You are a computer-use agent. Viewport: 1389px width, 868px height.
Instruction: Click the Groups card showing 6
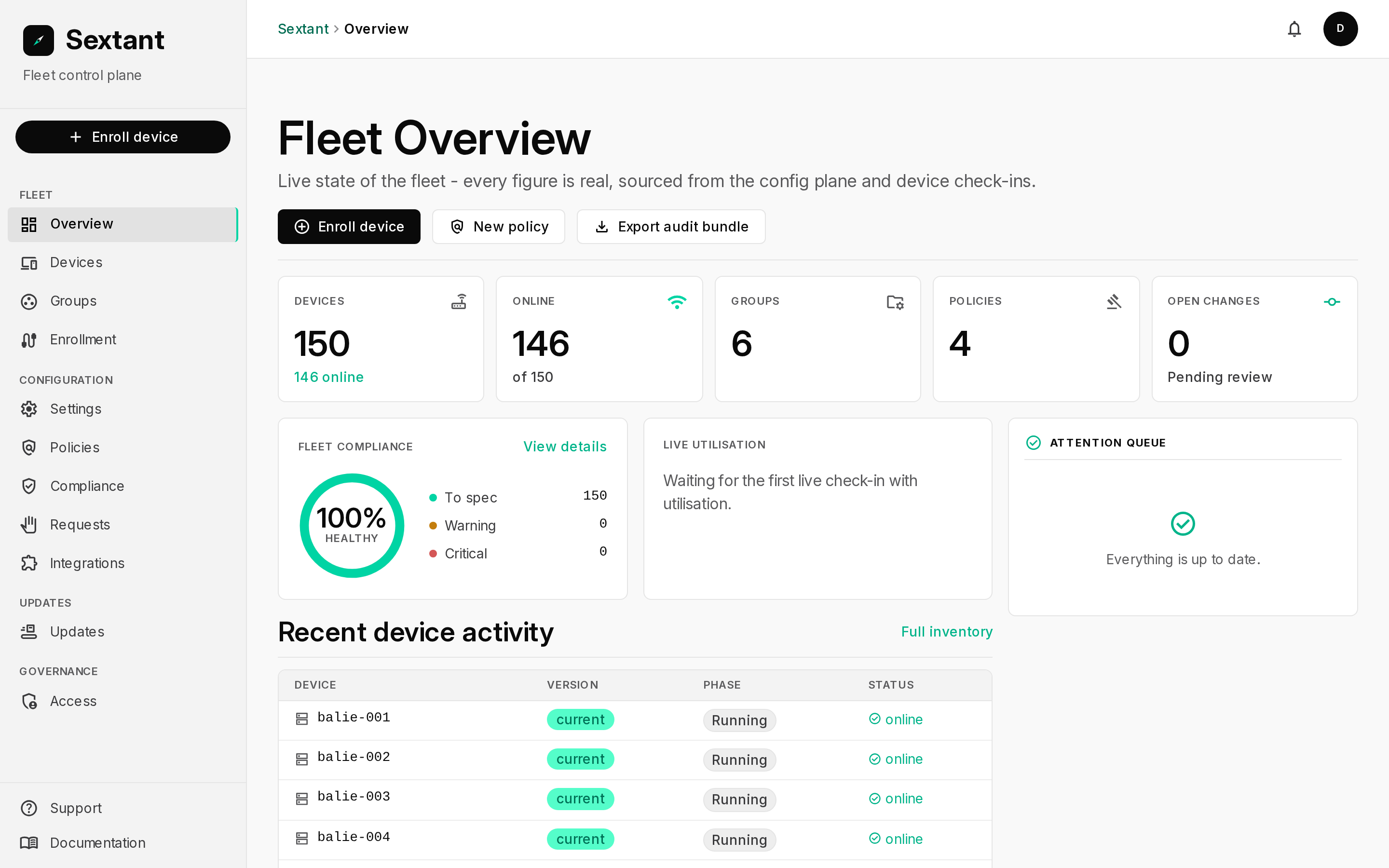tap(817, 339)
